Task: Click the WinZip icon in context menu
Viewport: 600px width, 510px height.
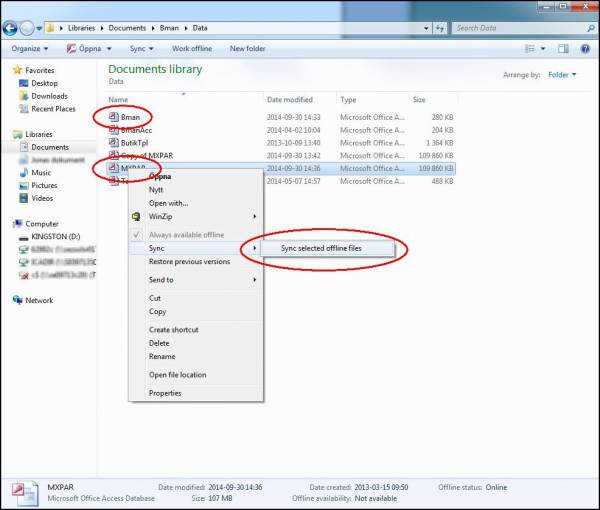Action: click(x=137, y=216)
